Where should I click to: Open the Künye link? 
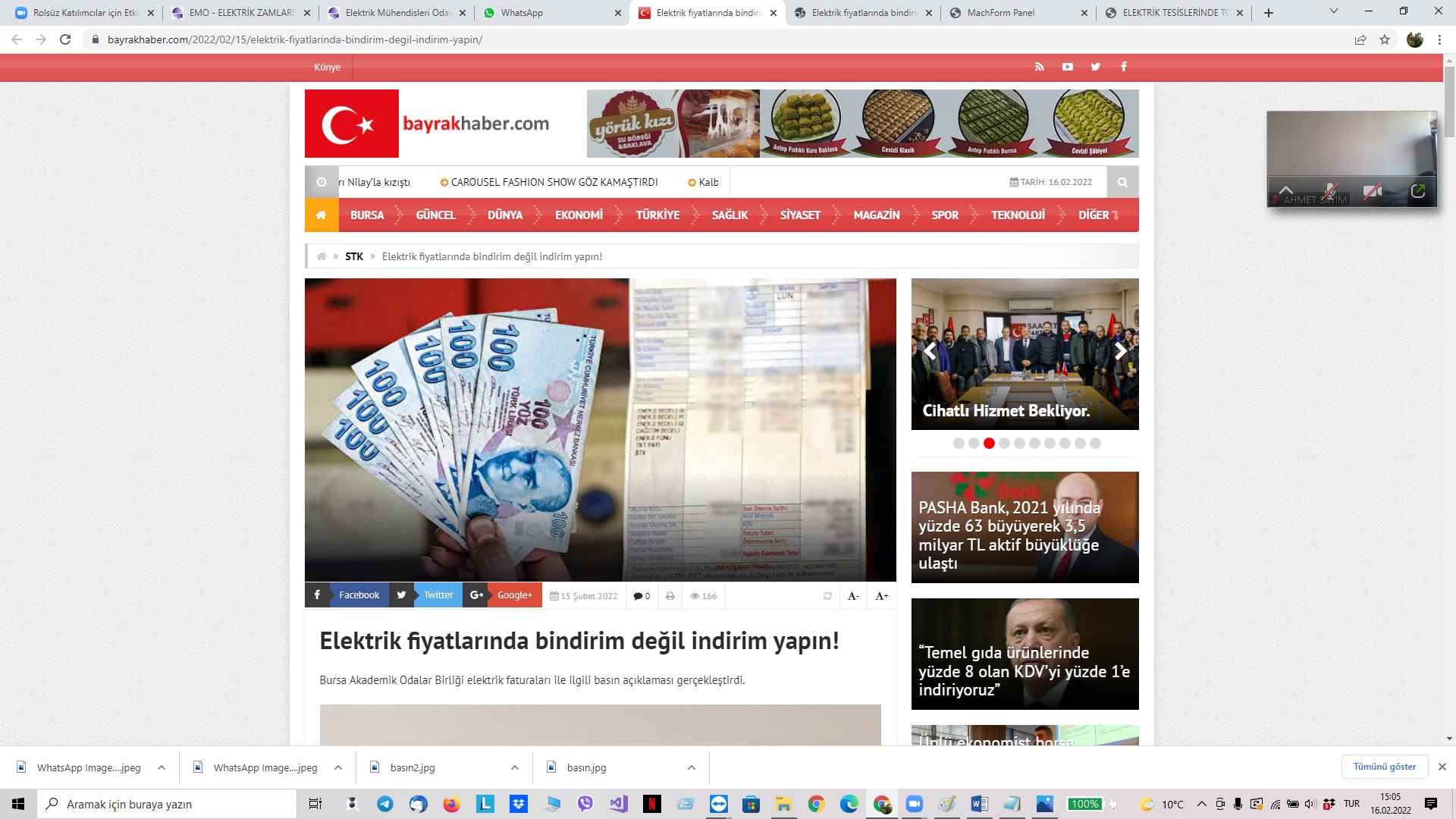point(327,67)
